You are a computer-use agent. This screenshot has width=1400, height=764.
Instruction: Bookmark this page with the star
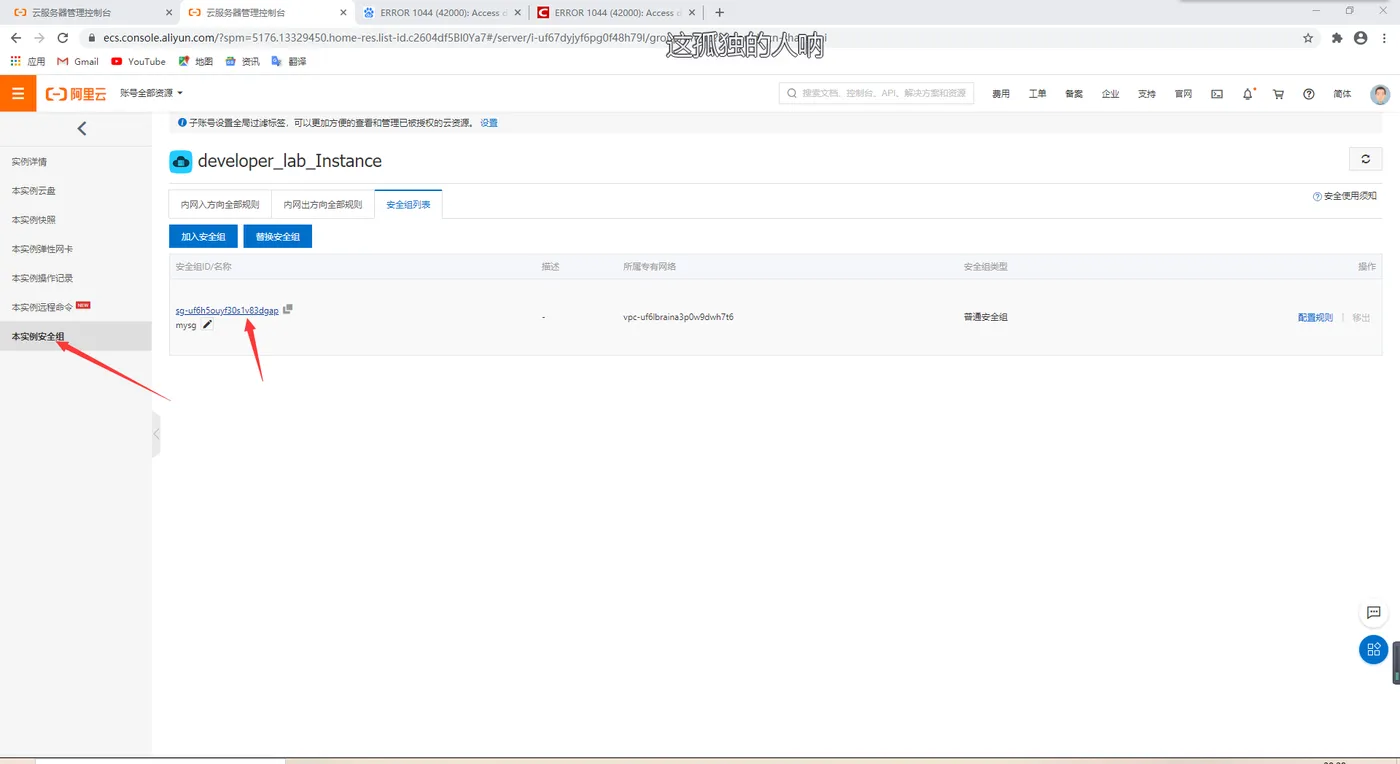[1308, 38]
